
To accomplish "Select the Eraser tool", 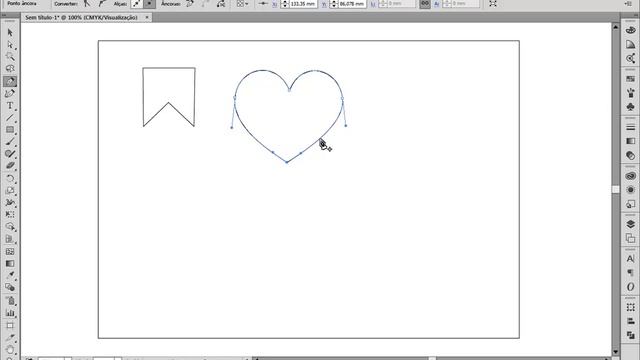I will [x=10, y=166].
